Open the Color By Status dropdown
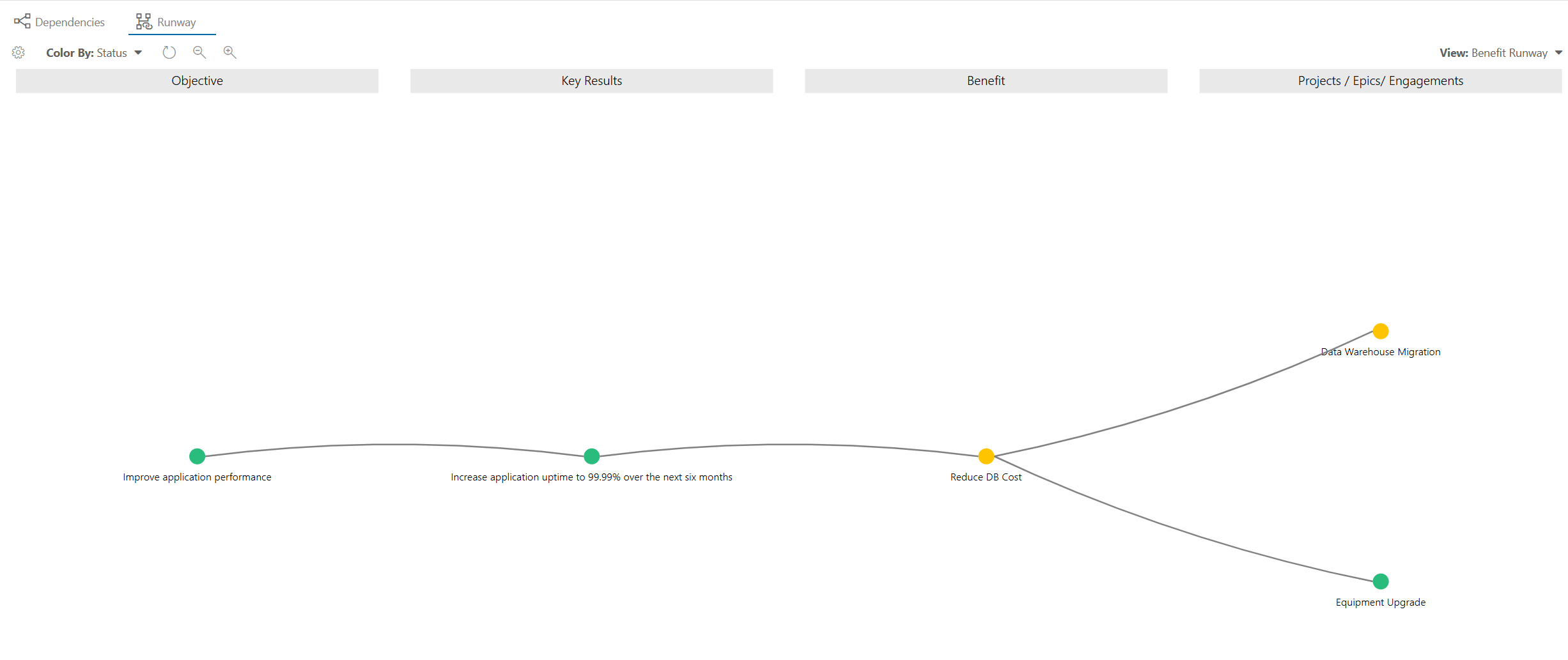Screen dimensions: 1568x660 94,53
